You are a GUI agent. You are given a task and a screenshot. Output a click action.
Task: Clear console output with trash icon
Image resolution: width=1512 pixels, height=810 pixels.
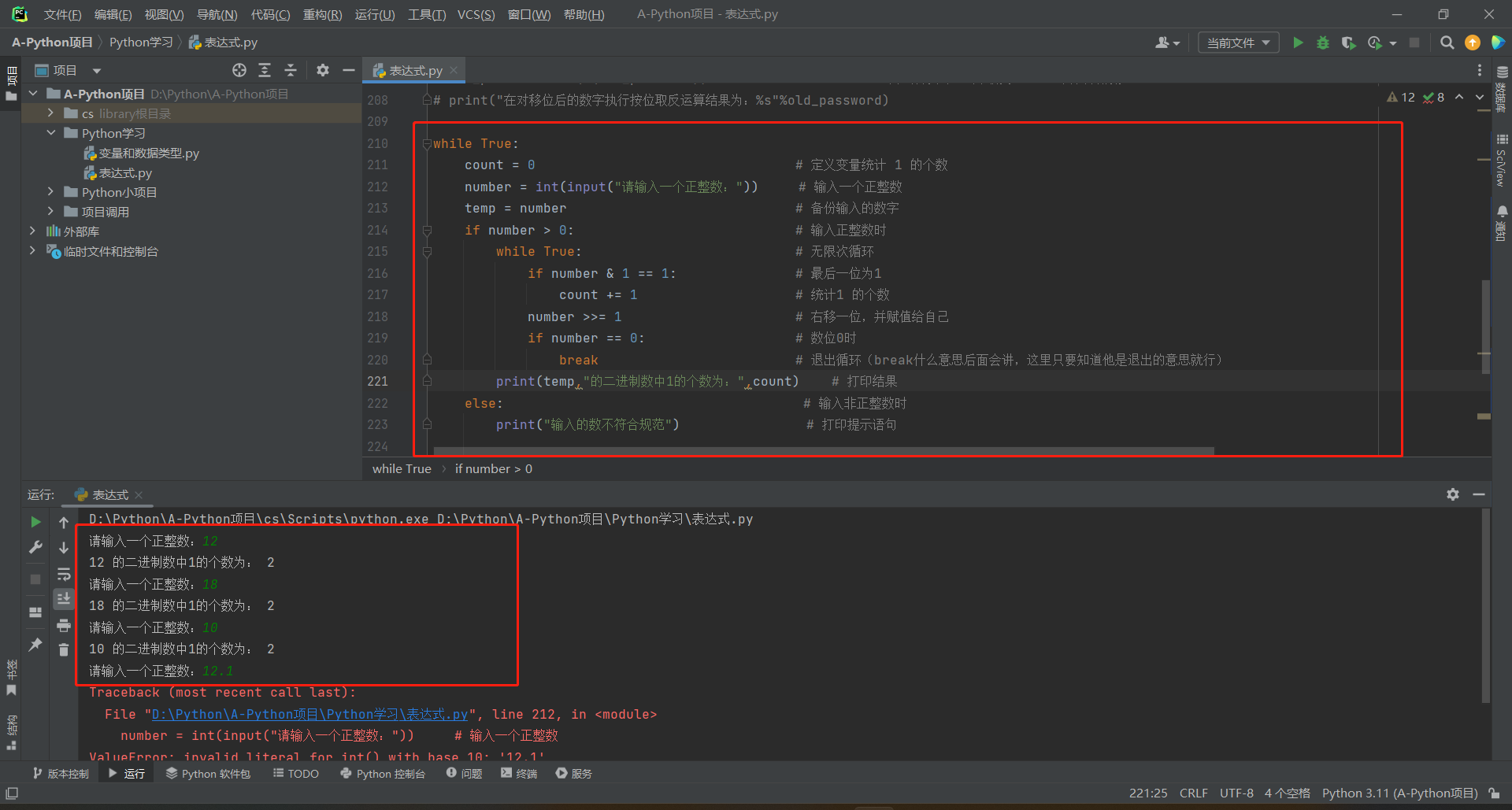point(64,650)
